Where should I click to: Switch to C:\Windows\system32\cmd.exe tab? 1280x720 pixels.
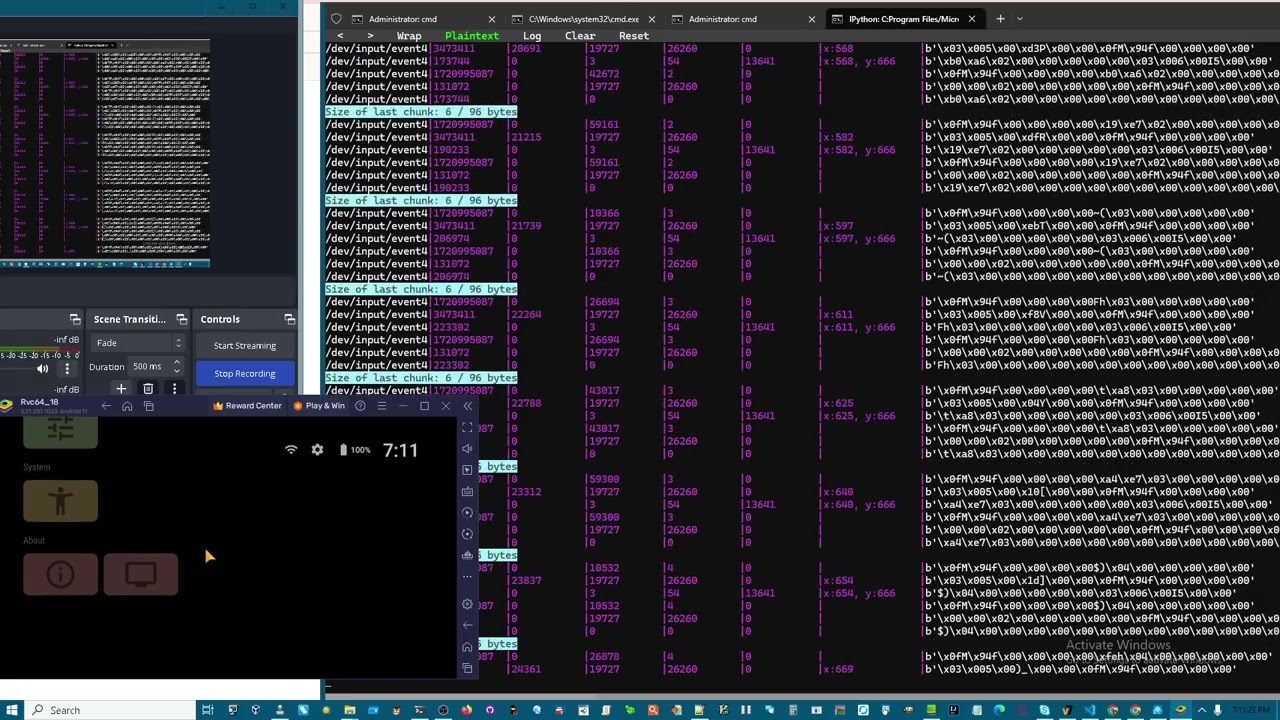point(583,19)
